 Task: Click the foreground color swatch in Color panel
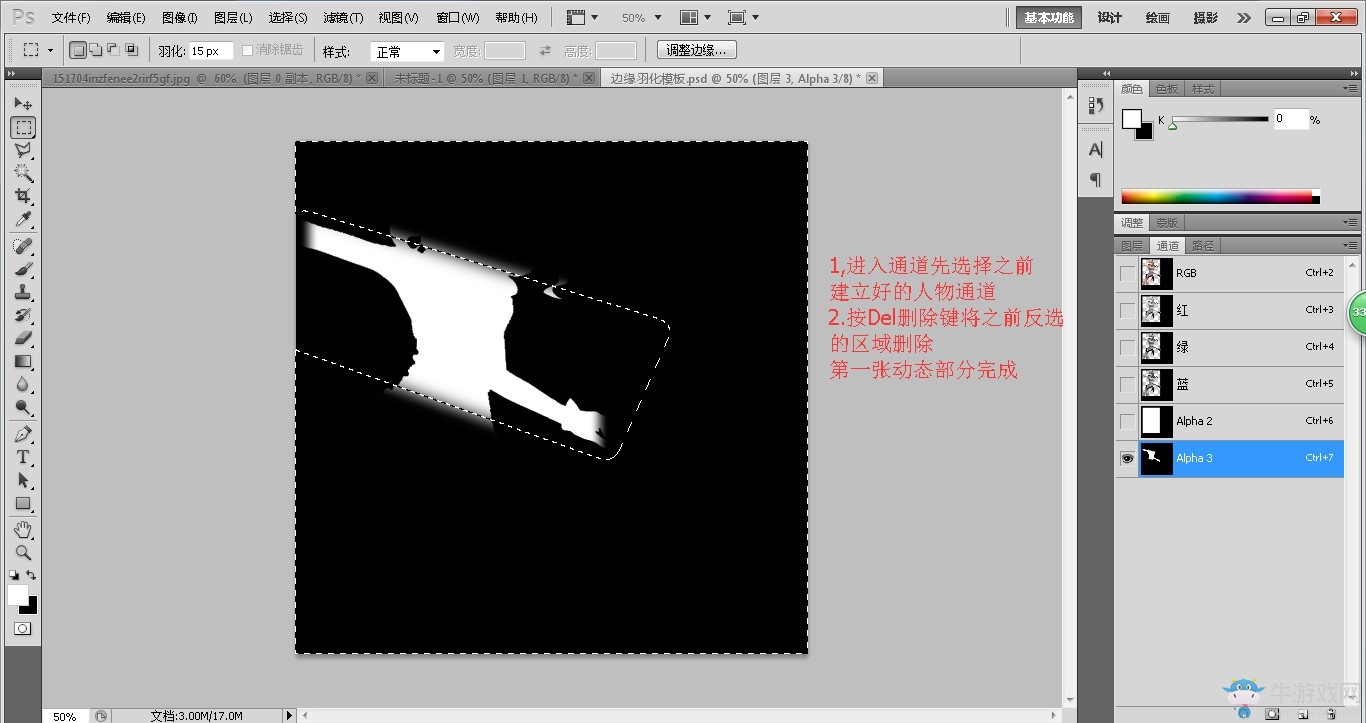[x=1131, y=118]
